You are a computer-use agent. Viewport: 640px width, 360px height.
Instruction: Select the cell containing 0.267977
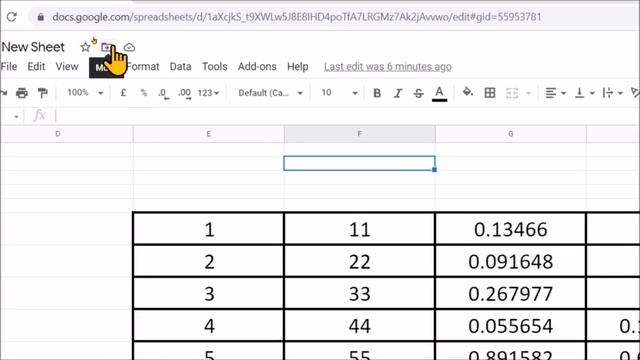(511, 293)
